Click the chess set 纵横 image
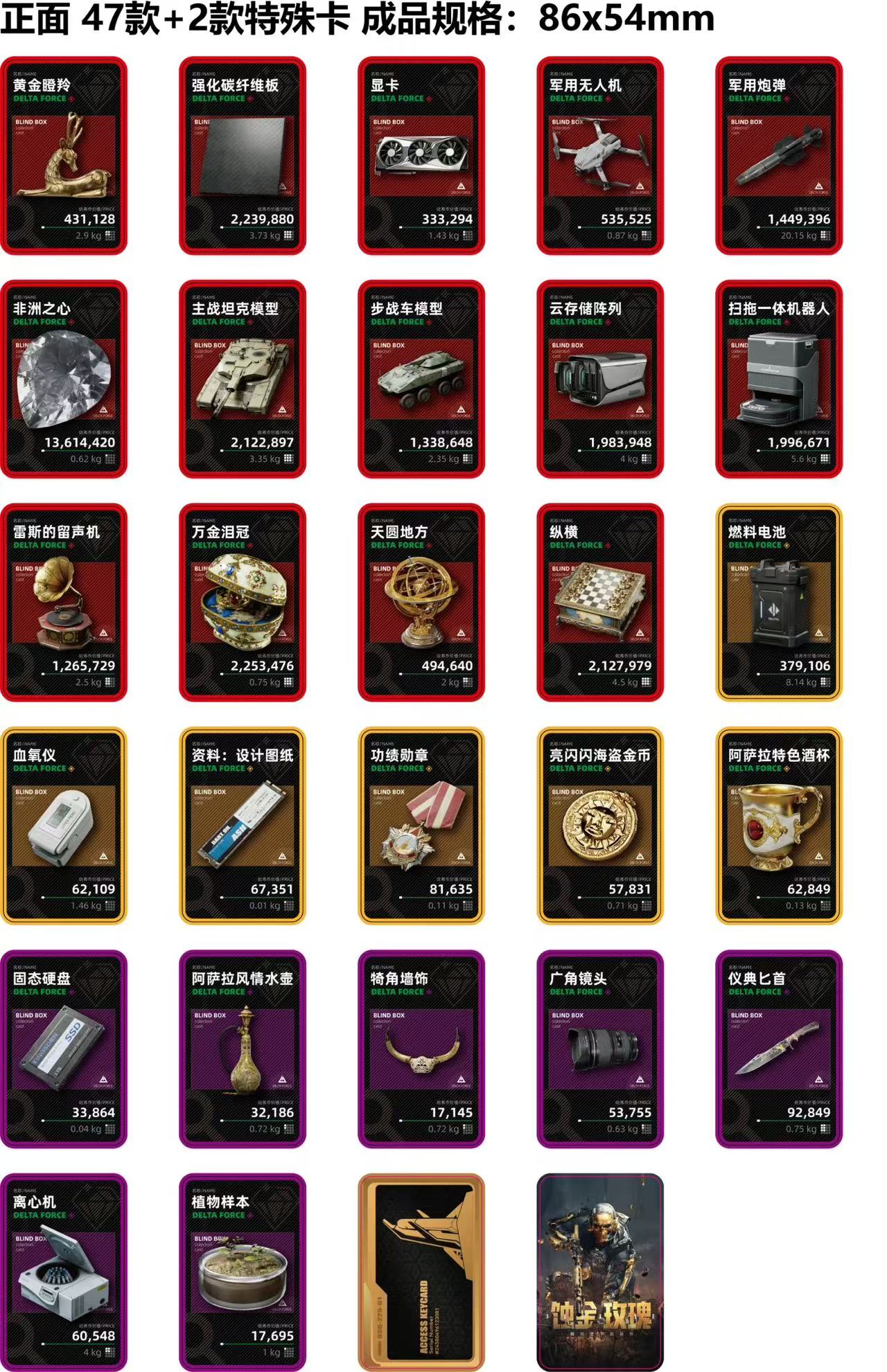887x1372 pixels. pos(600,603)
